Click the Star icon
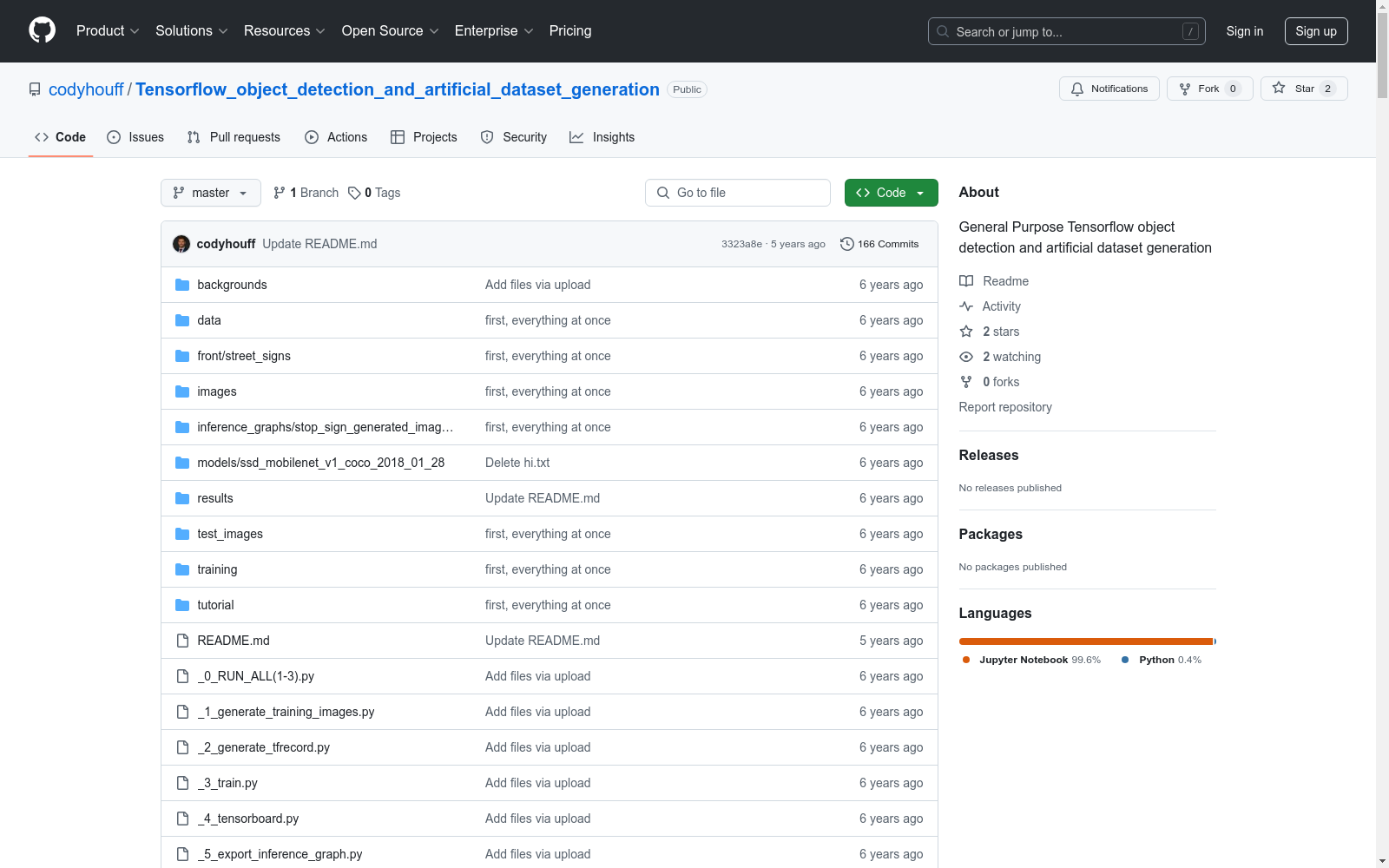The width and height of the screenshot is (1389, 868). (x=1279, y=88)
